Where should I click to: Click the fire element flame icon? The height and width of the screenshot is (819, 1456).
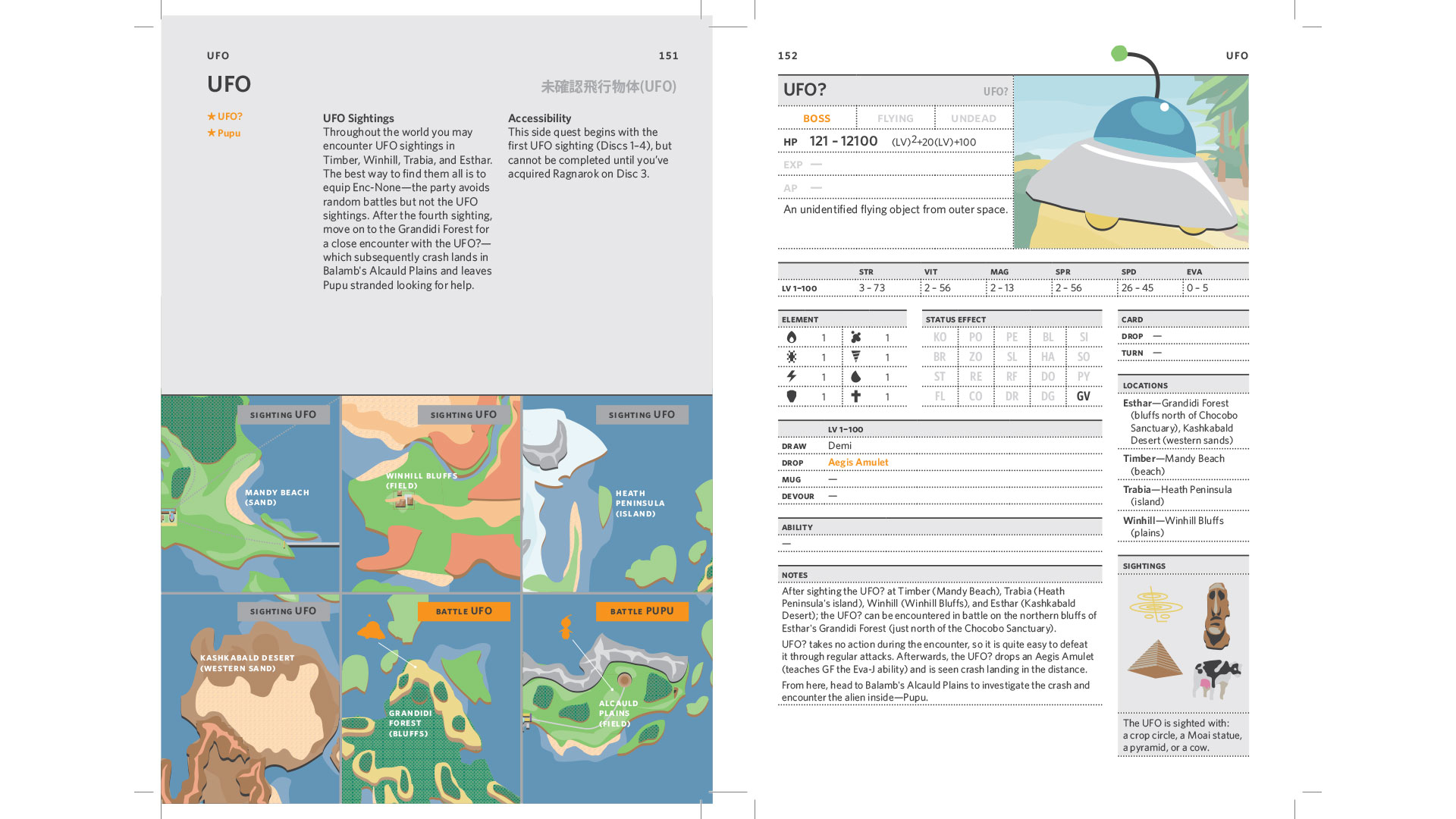point(792,337)
